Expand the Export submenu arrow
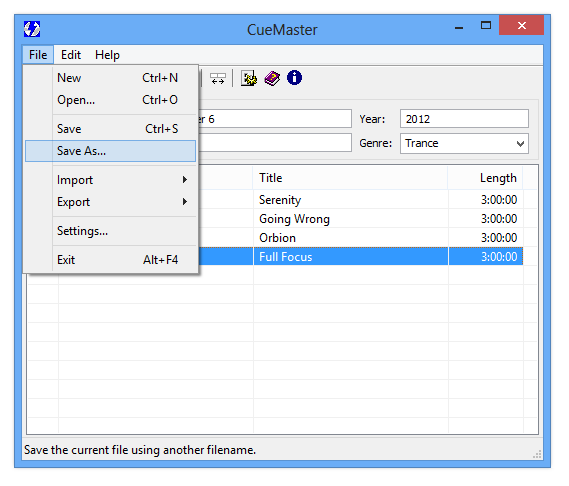 [x=185, y=201]
